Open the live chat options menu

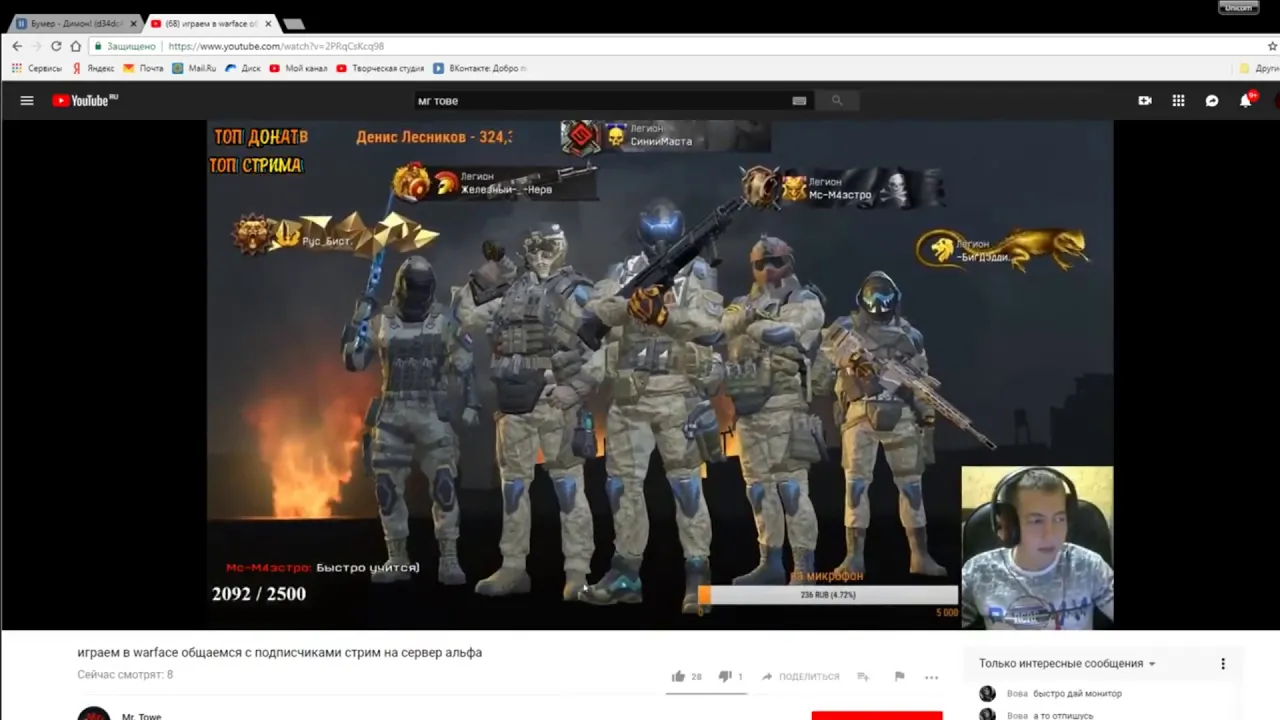[1222, 663]
